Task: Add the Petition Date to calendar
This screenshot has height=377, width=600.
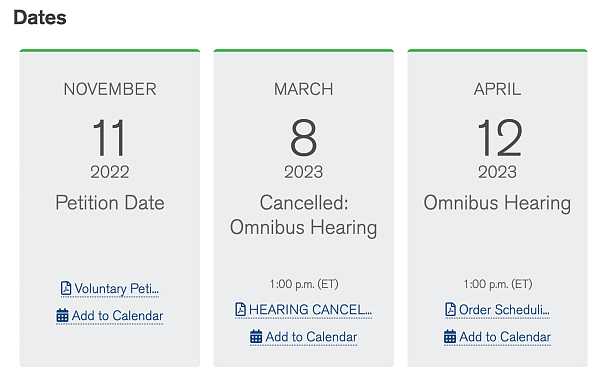Action: (x=110, y=316)
